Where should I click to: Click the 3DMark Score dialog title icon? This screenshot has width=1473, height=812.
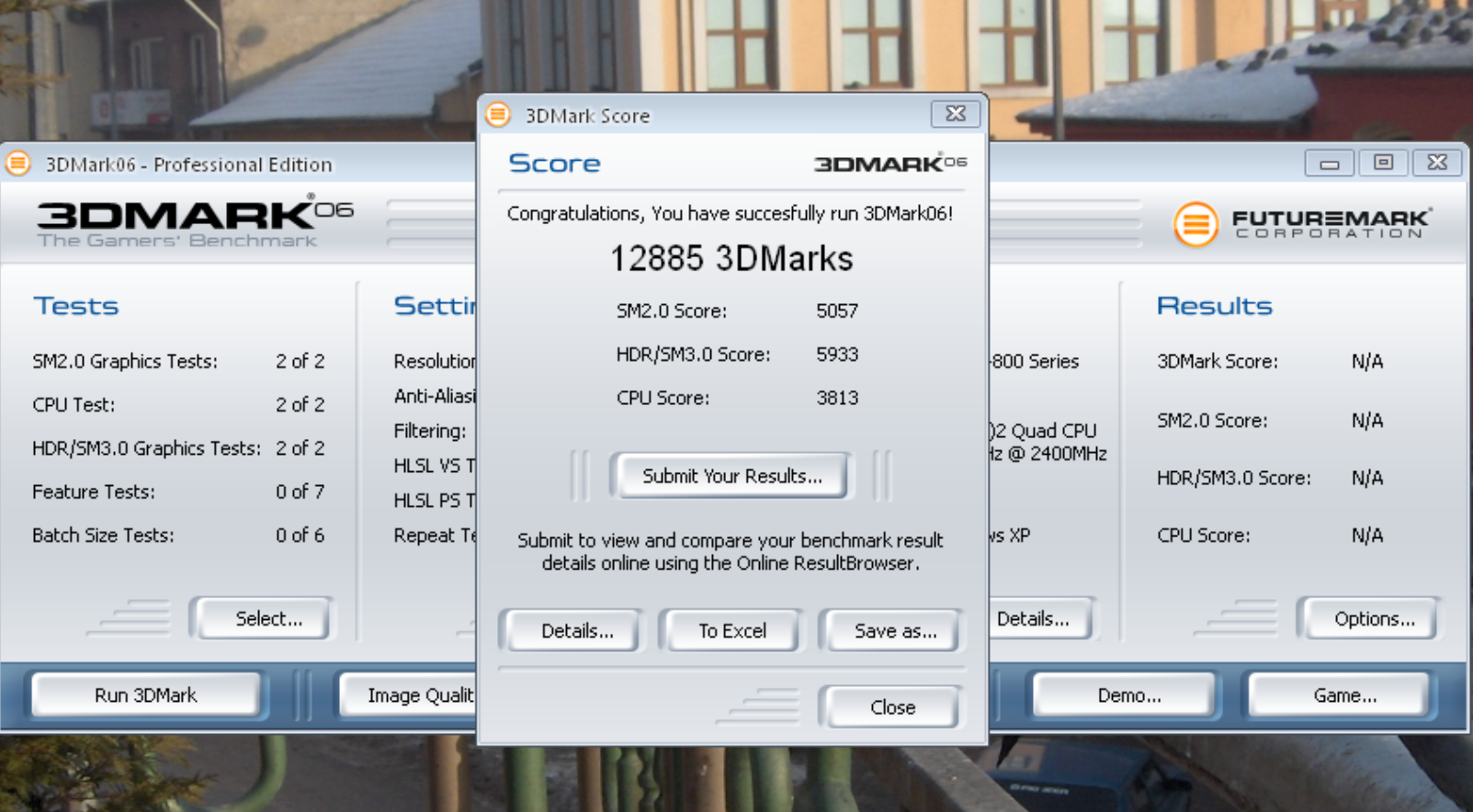[x=498, y=115]
